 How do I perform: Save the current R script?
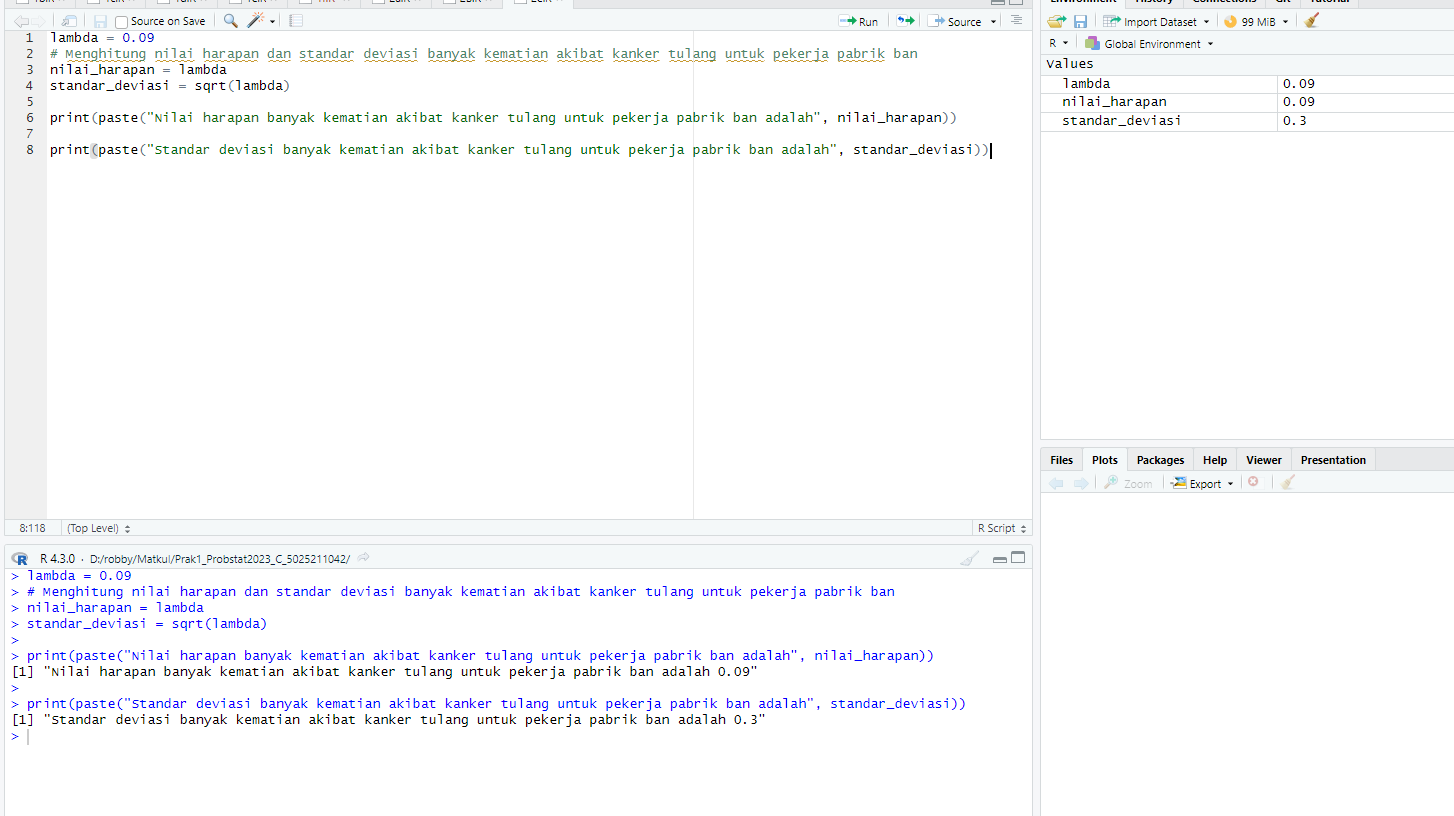(x=100, y=21)
